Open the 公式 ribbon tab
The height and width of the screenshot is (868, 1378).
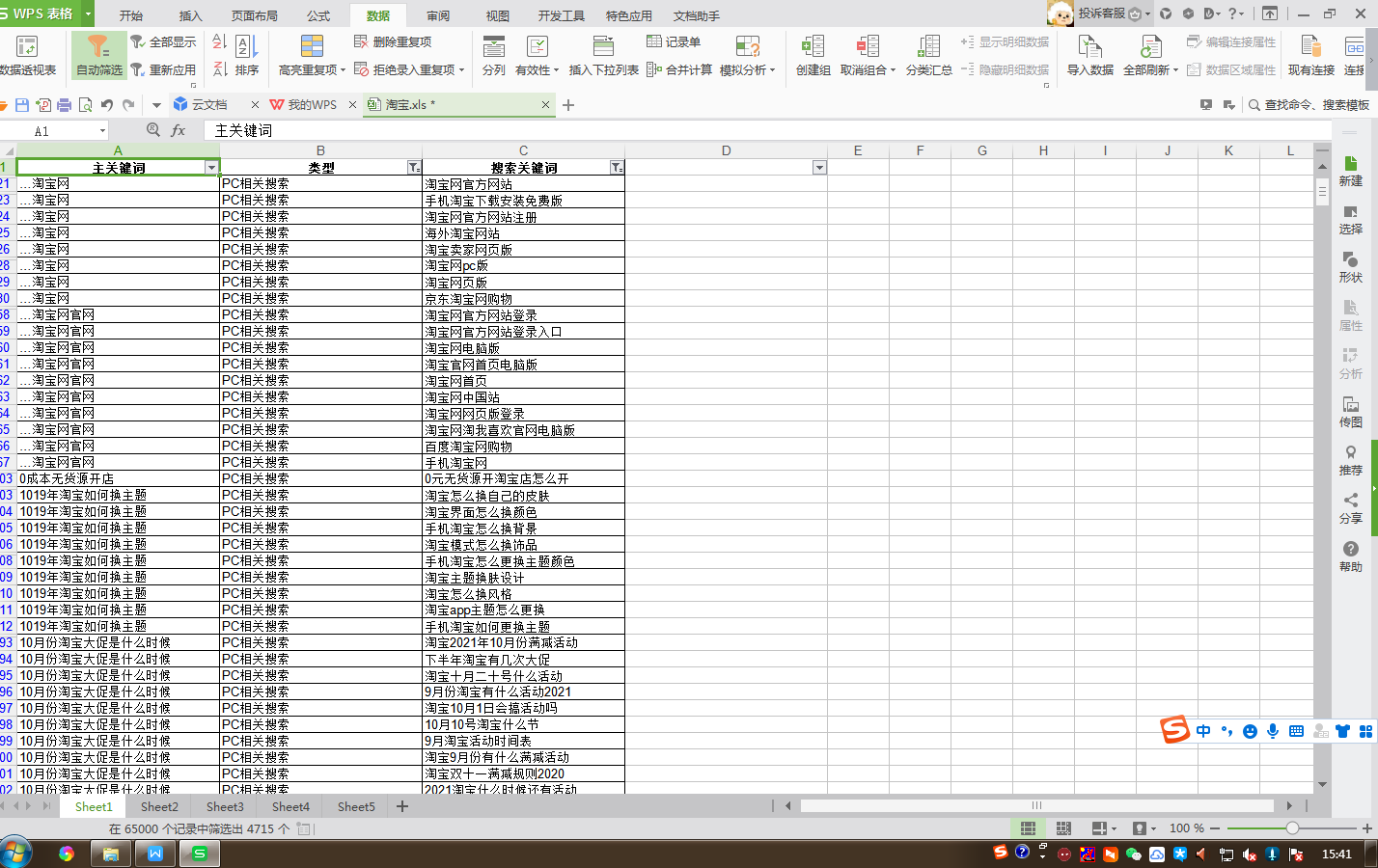(x=318, y=15)
